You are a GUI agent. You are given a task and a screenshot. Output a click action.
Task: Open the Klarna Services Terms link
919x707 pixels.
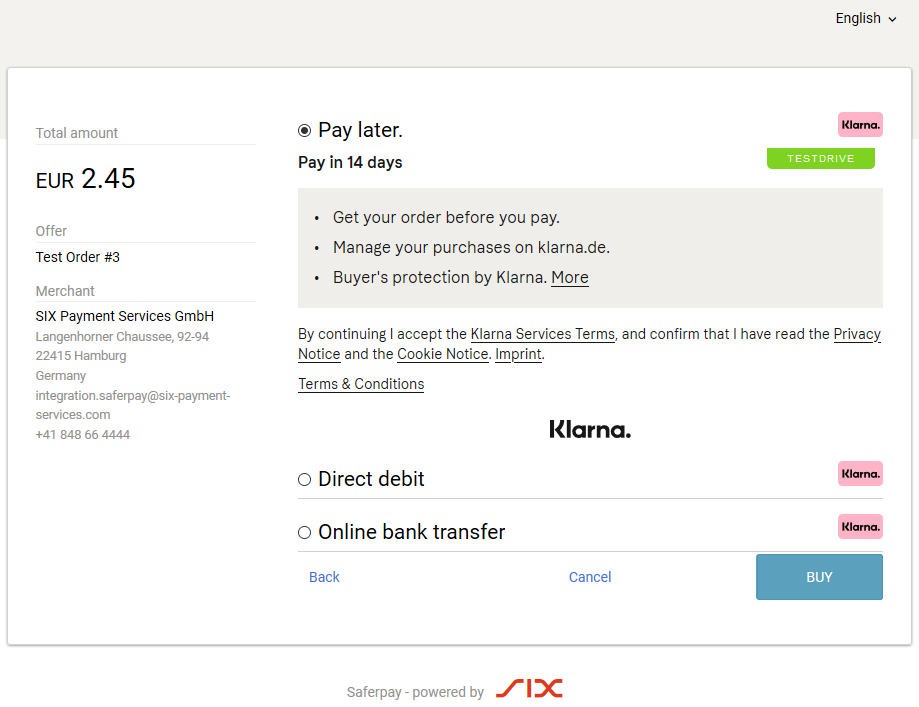coord(543,334)
